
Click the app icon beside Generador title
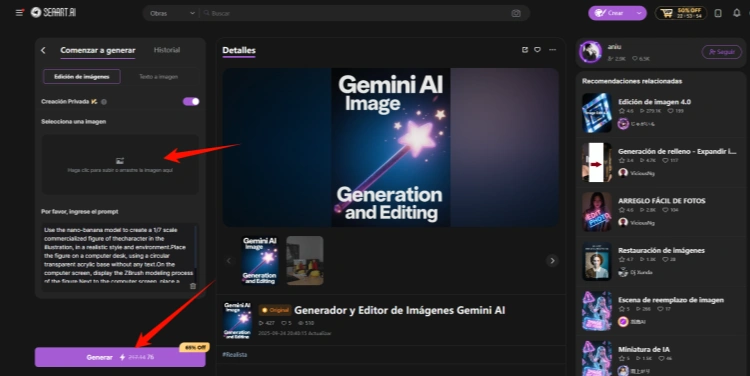click(237, 321)
